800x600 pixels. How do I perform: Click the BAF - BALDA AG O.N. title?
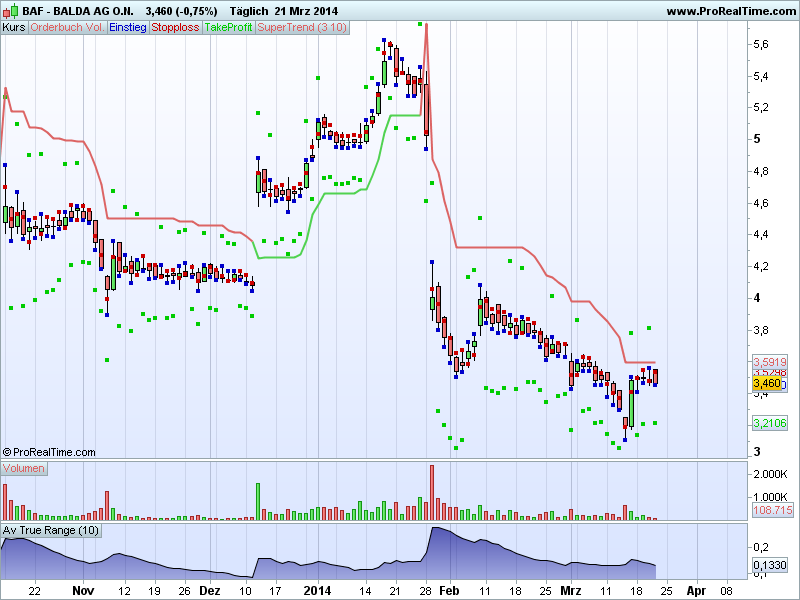coord(79,11)
